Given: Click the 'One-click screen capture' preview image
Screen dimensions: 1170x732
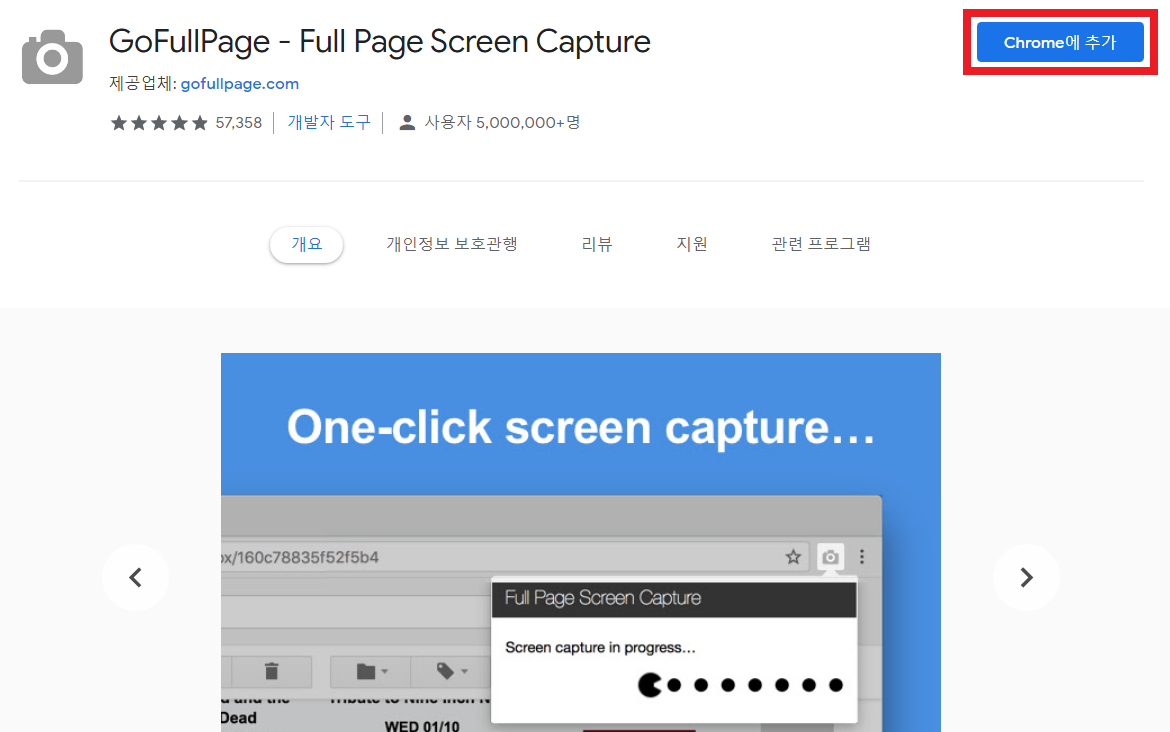Looking at the screenshot, I should [581, 542].
